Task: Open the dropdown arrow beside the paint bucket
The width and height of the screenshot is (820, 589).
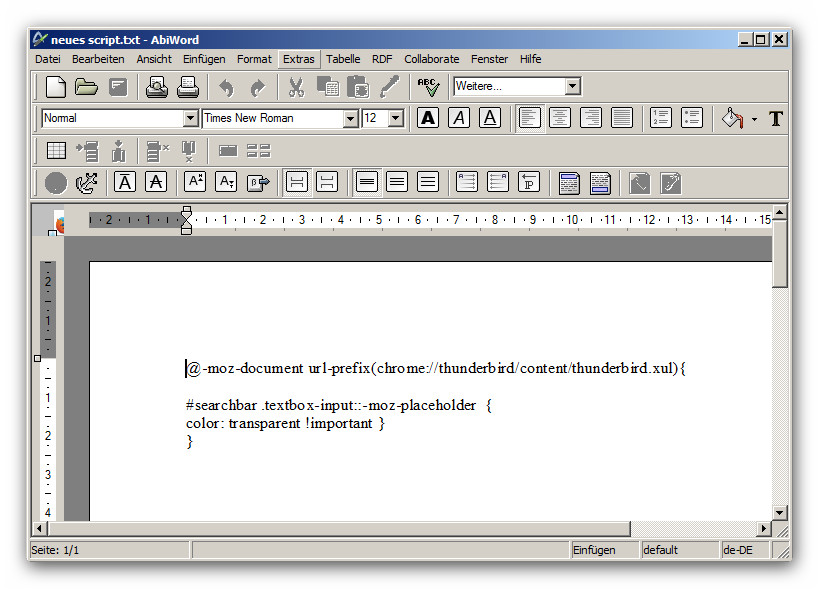Action: tap(754, 119)
